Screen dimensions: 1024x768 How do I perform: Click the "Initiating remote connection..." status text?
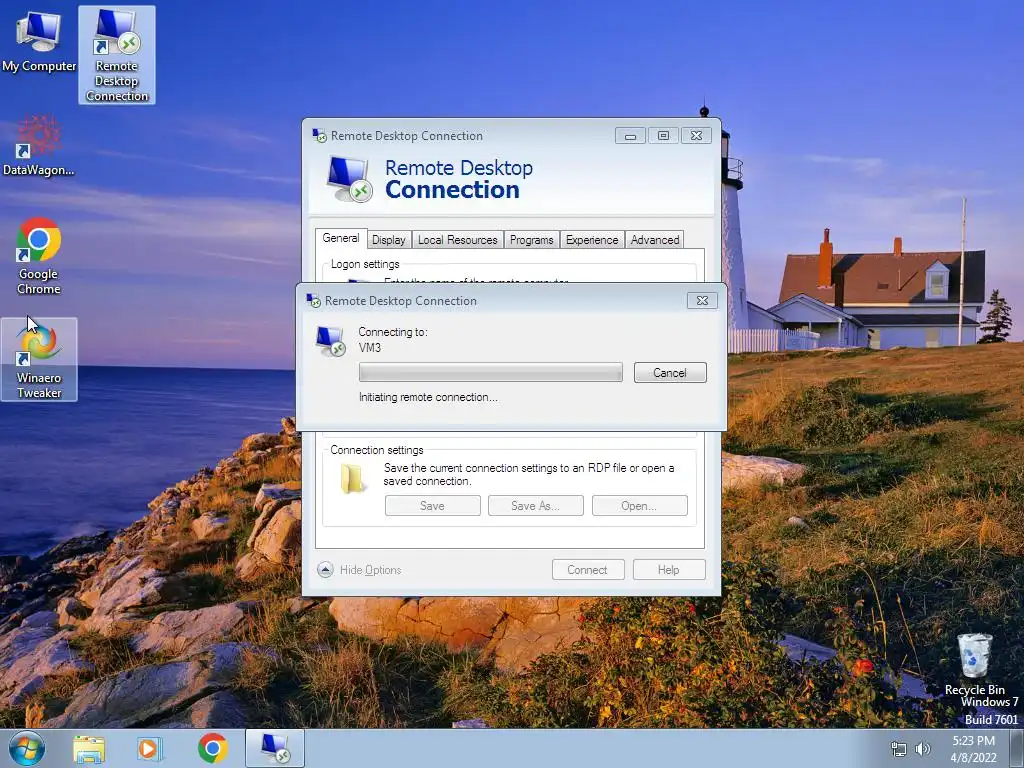pos(428,397)
